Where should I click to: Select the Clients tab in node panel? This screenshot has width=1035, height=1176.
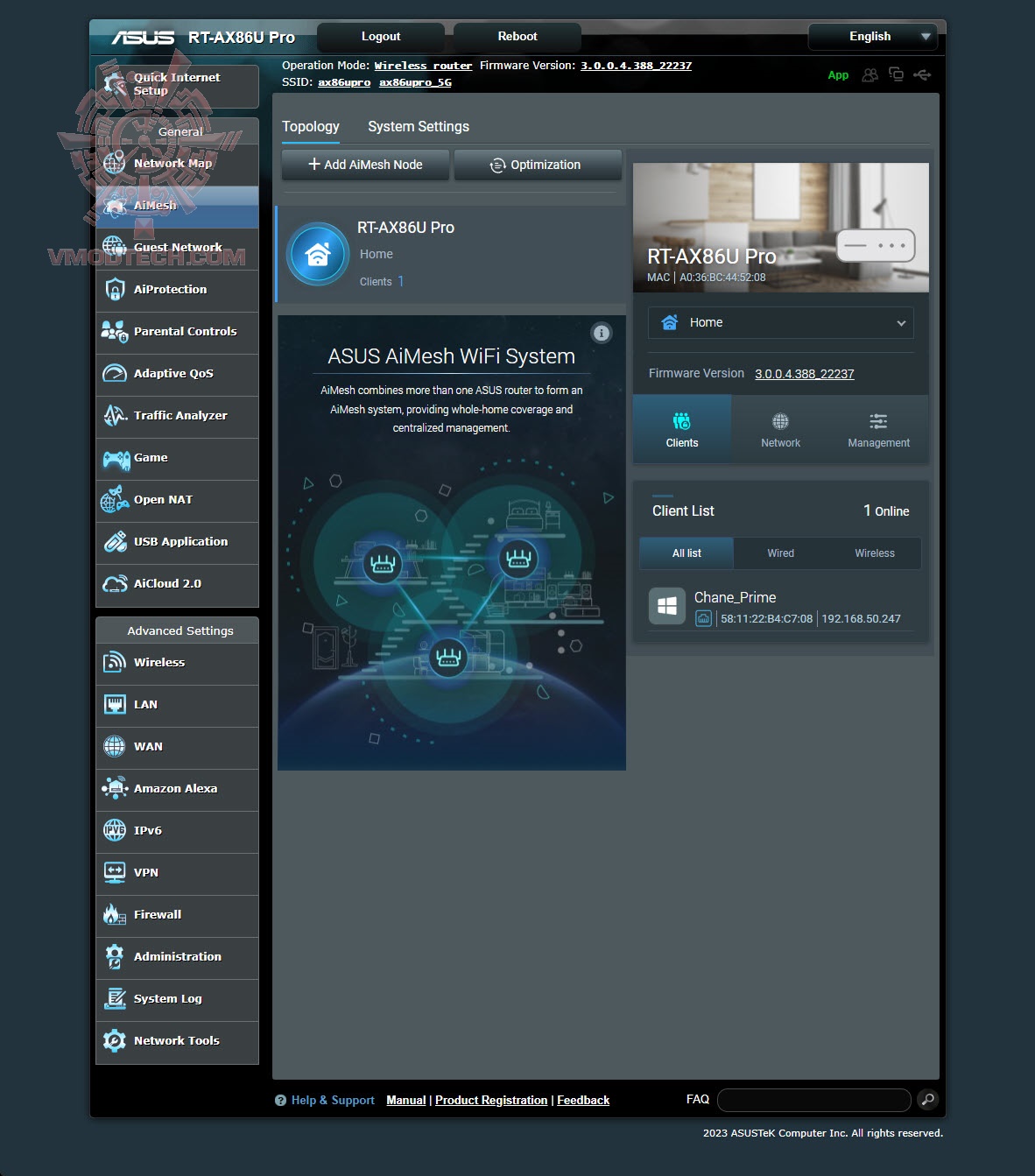click(x=682, y=429)
